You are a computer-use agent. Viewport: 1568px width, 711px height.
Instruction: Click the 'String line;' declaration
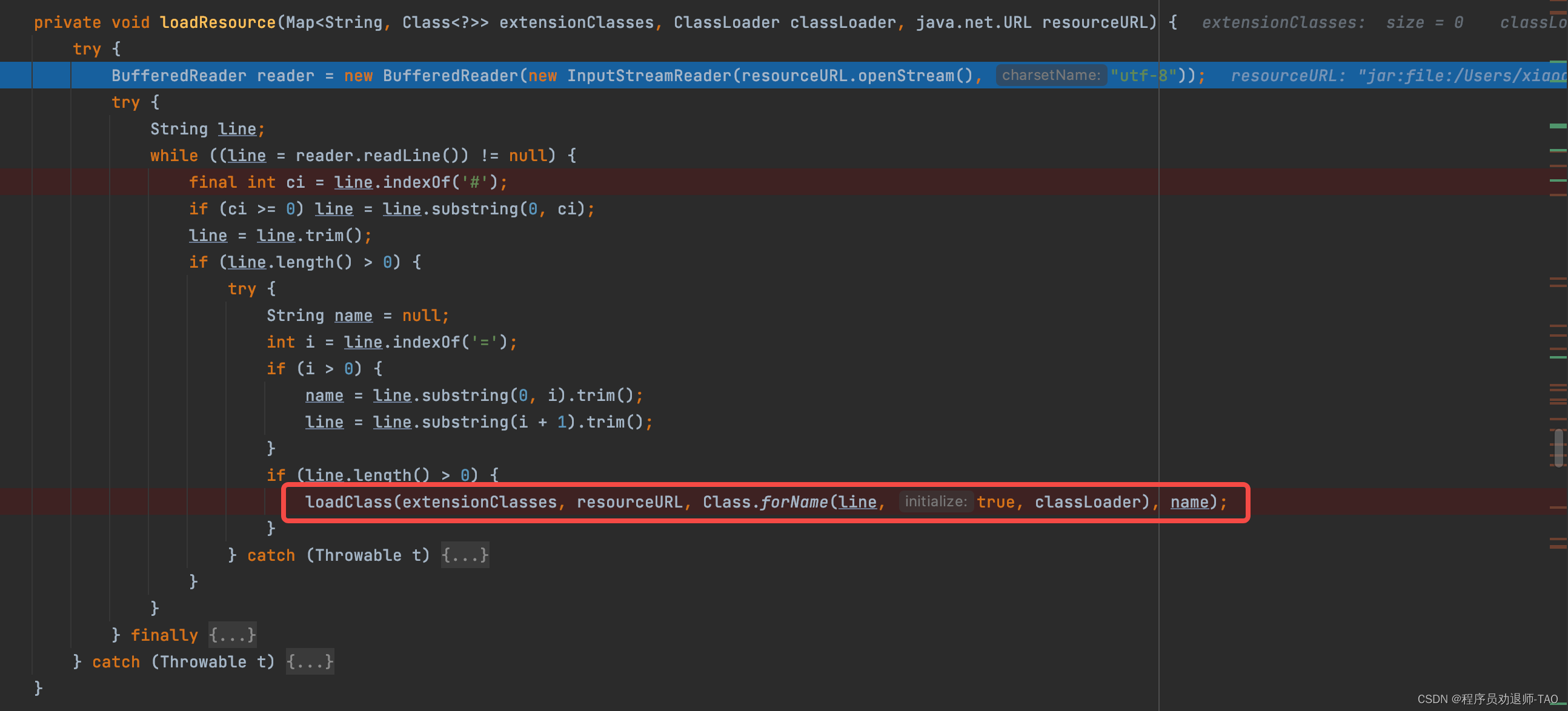208,129
